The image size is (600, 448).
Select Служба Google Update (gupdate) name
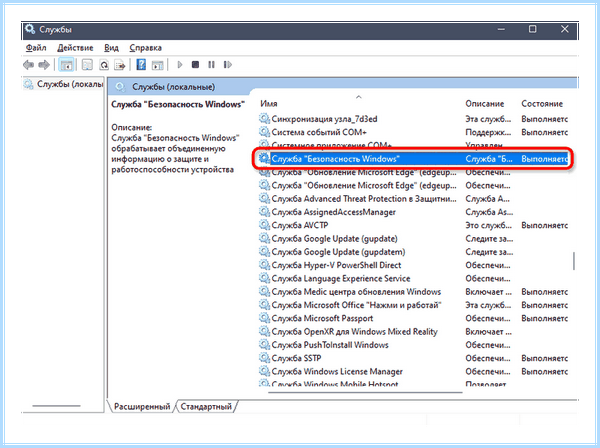pyautogui.click(x=334, y=239)
